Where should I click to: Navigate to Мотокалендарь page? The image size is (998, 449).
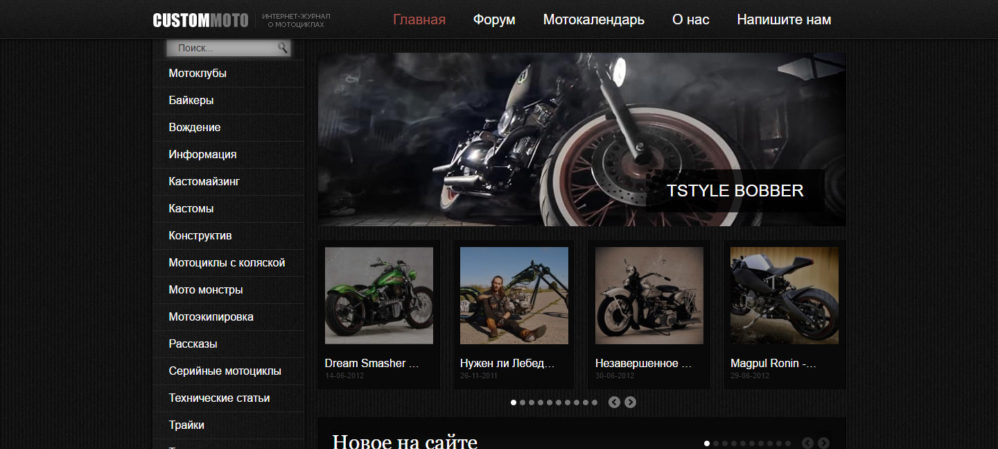(x=593, y=20)
